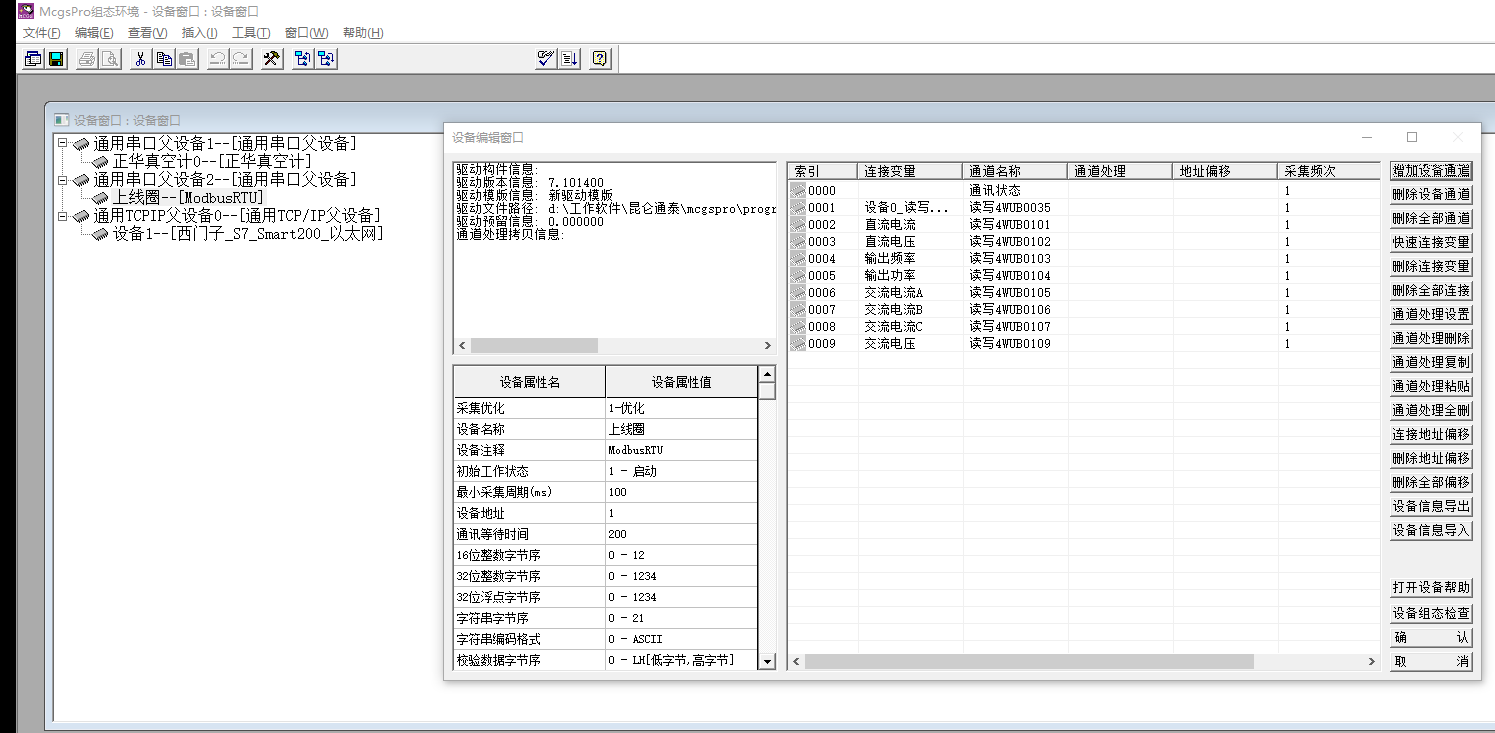1495x733 pixels.
Task: Click the checkmark verify icon in toolbar
Action: tap(545, 59)
